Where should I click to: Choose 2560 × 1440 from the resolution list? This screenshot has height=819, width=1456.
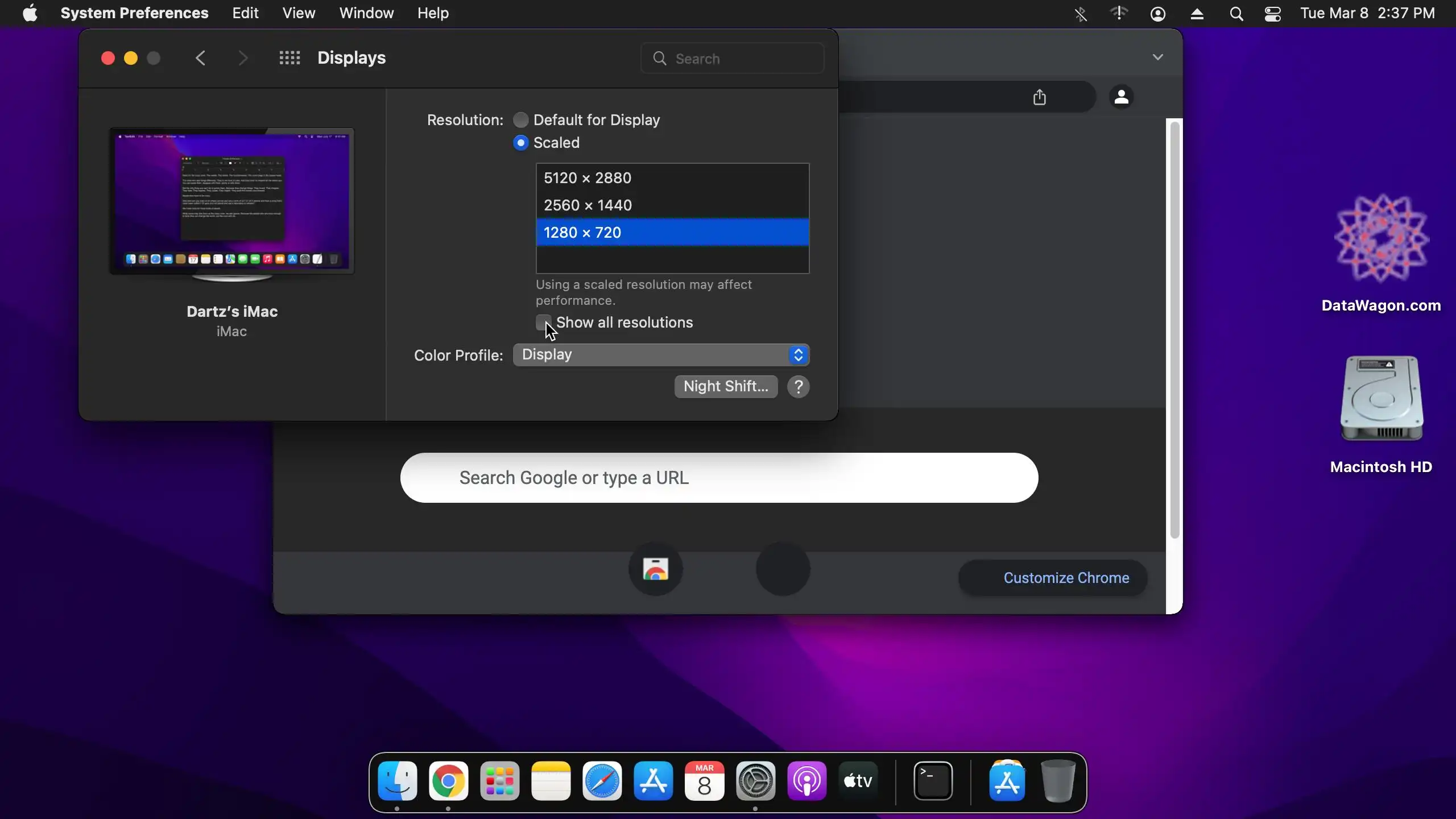coord(672,205)
